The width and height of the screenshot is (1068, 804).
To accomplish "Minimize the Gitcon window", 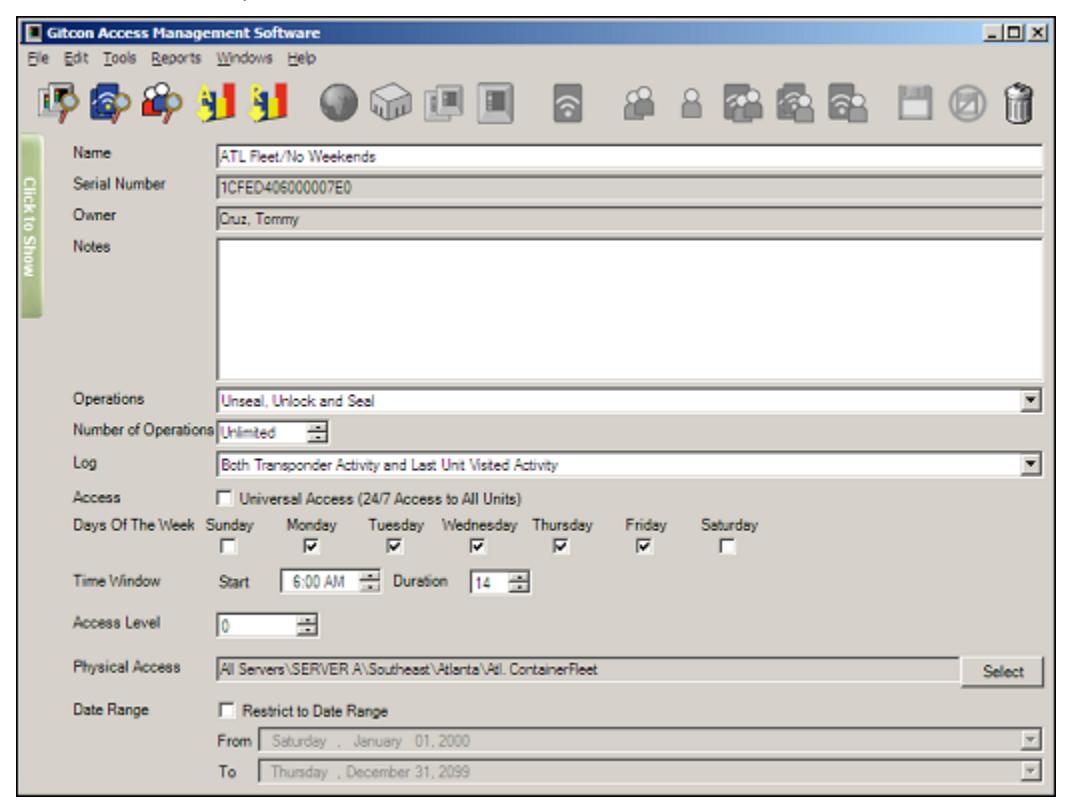I will [992, 32].
